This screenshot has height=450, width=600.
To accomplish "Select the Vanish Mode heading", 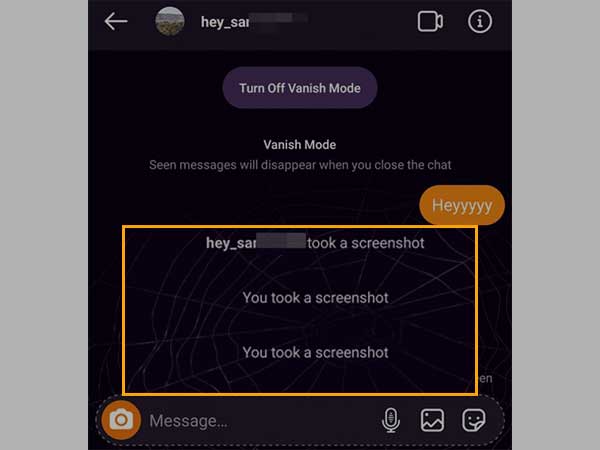I will pyautogui.click(x=300, y=145).
